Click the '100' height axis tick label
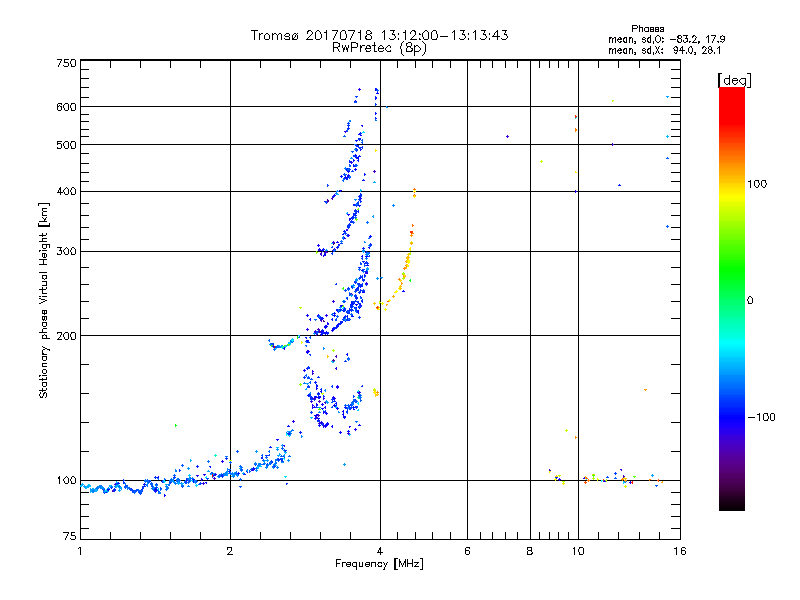Image resolution: width=800 pixels, height=600 pixels. [66, 481]
